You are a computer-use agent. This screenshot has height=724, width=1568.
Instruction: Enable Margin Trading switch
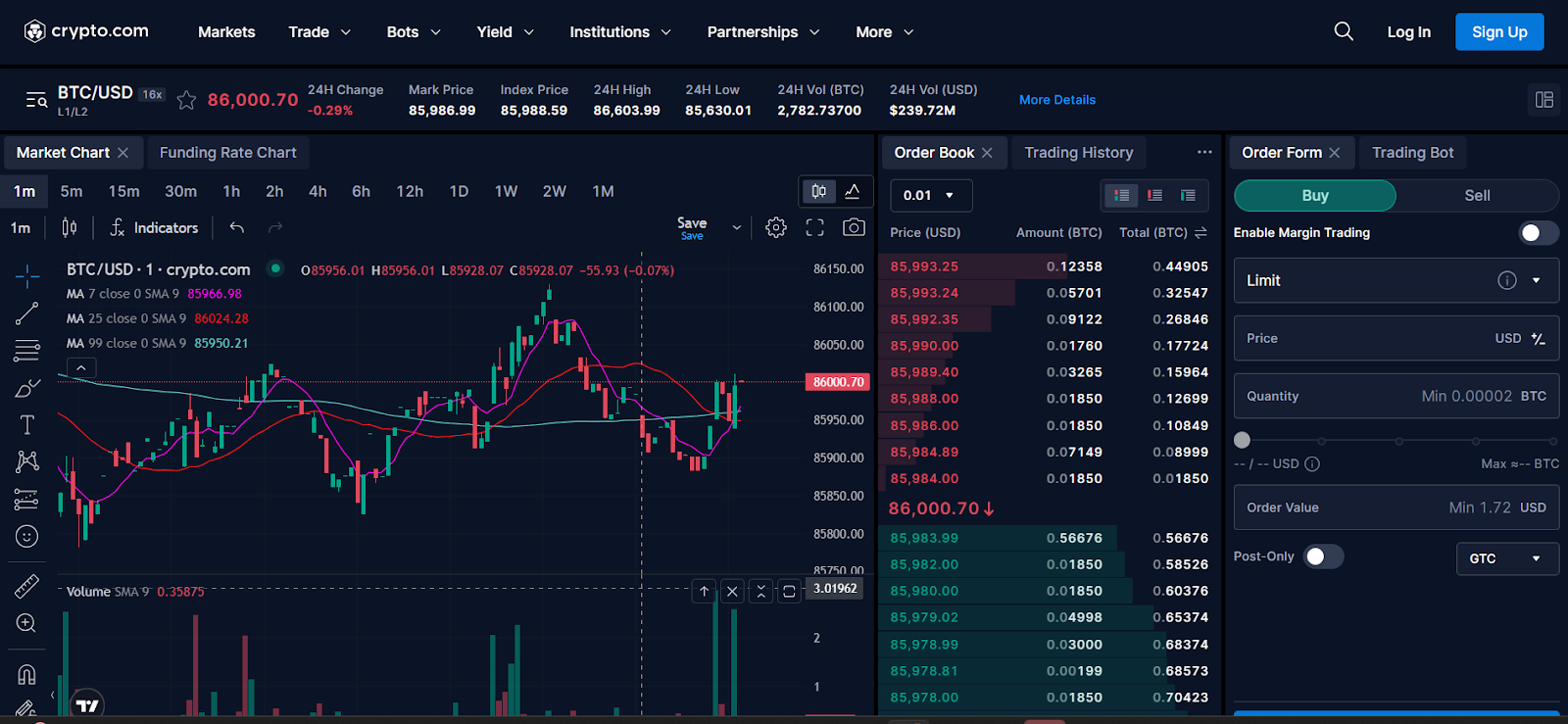pos(1538,232)
